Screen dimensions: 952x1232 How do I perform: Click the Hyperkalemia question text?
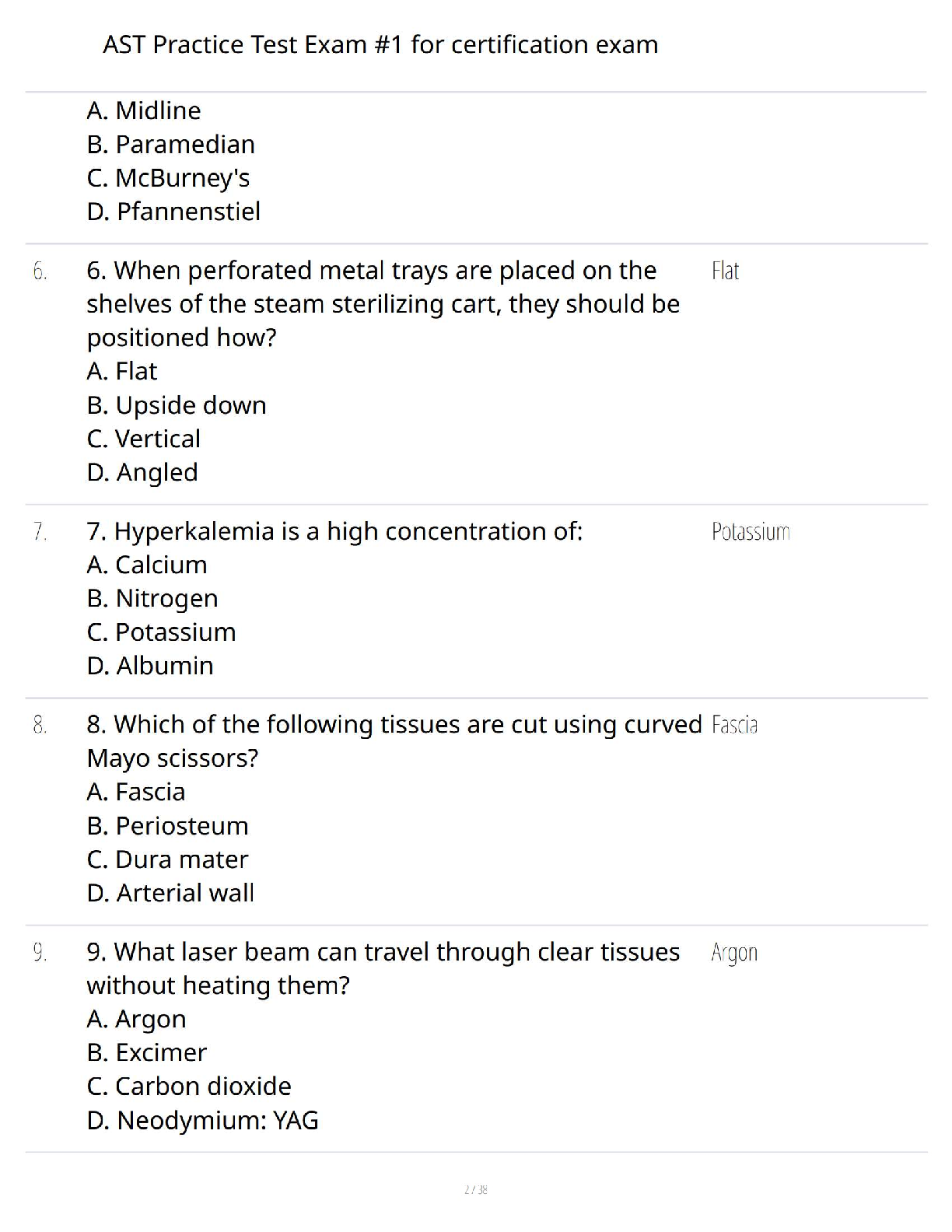[x=334, y=532]
